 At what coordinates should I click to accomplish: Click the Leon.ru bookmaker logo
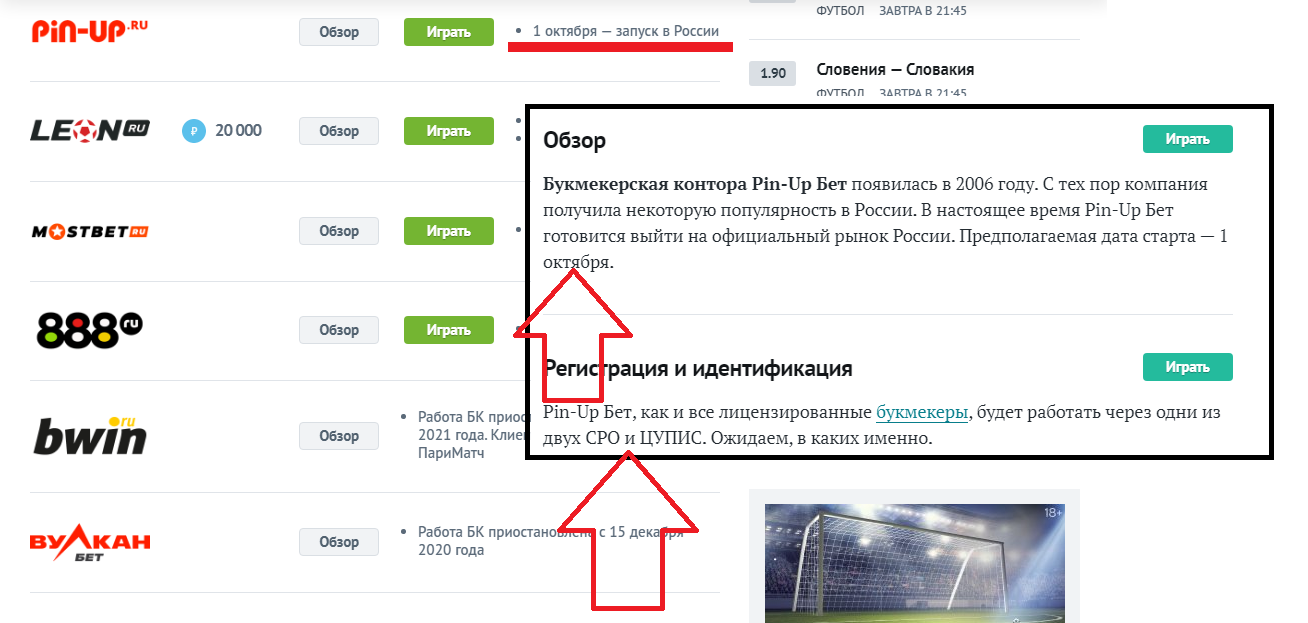(90, 130)
